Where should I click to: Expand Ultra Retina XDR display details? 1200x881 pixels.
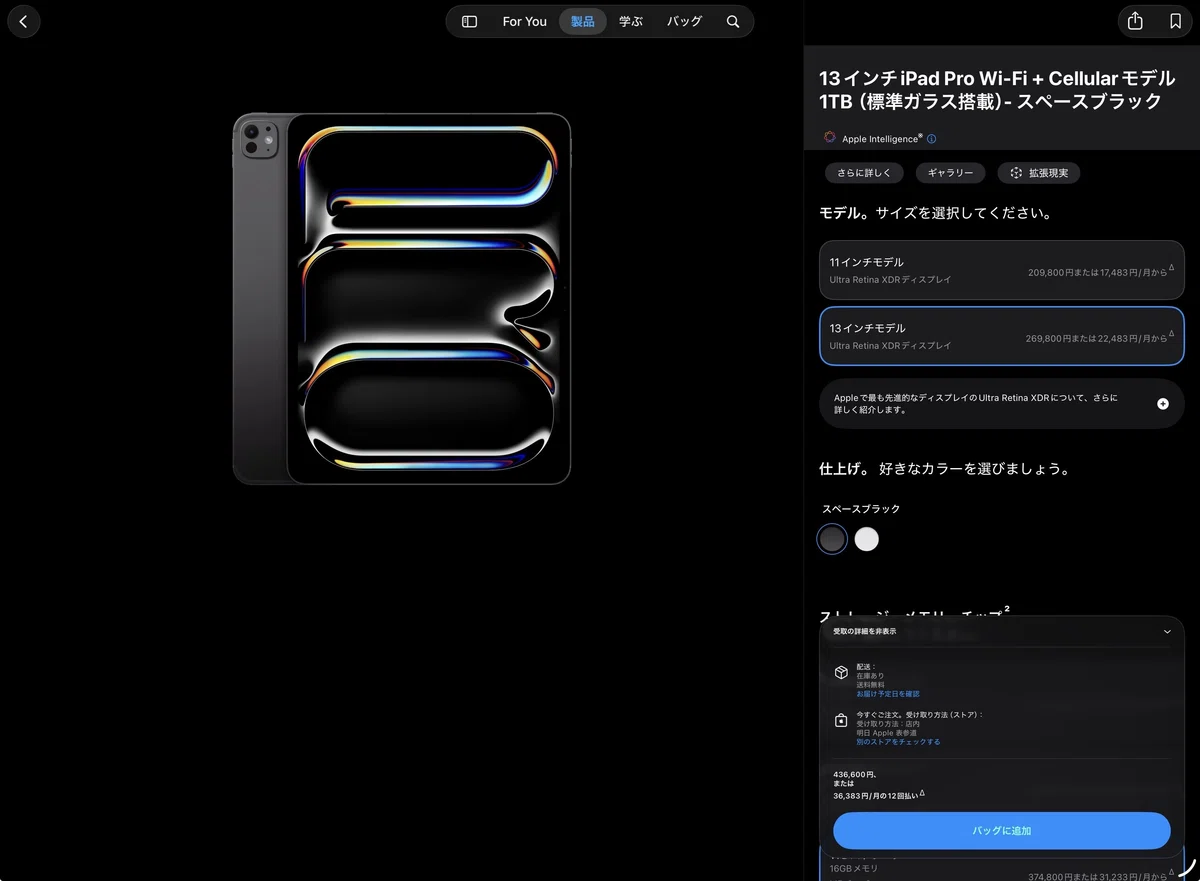click(x=1002, y=404)
